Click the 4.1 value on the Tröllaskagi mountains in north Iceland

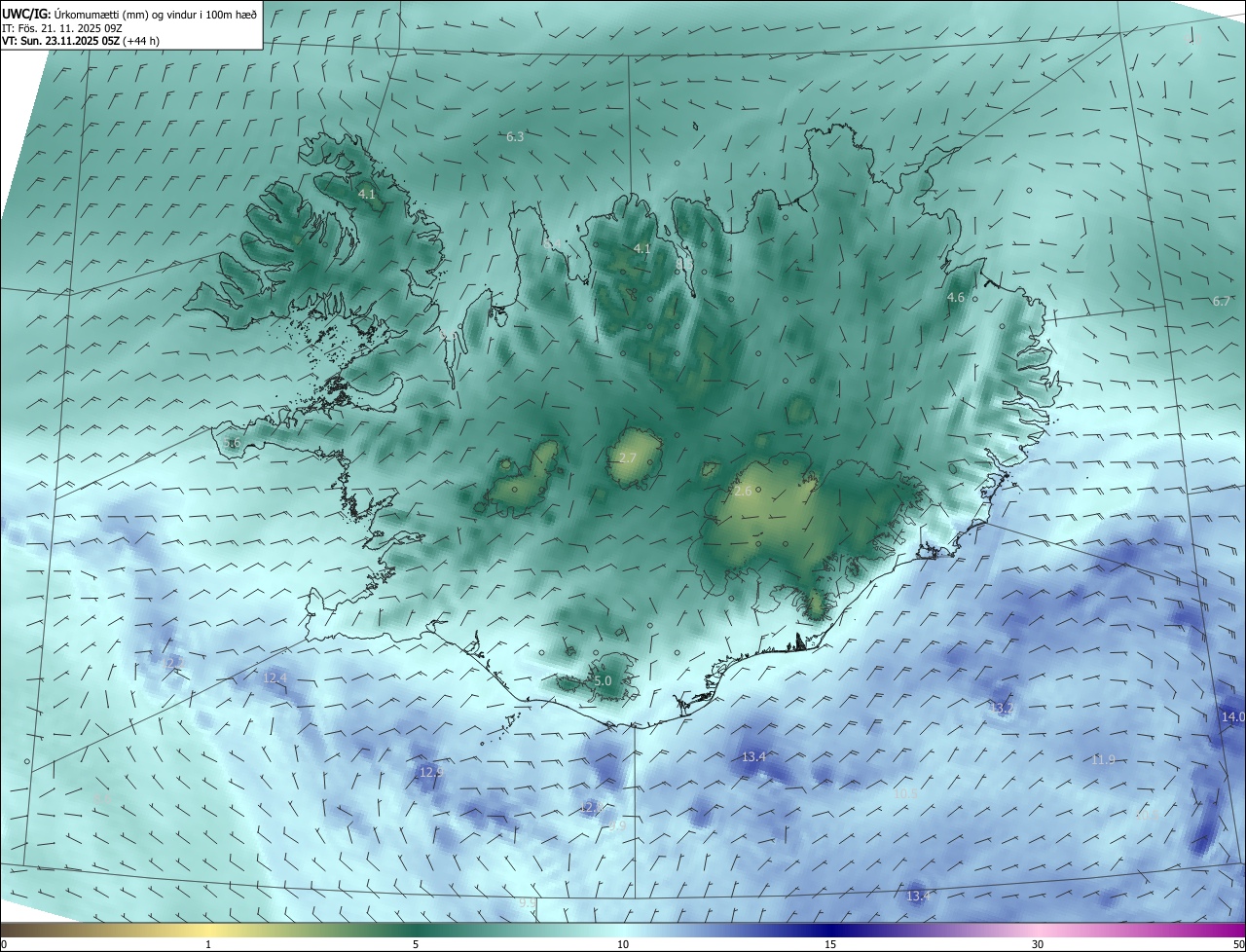coord(641,248)
